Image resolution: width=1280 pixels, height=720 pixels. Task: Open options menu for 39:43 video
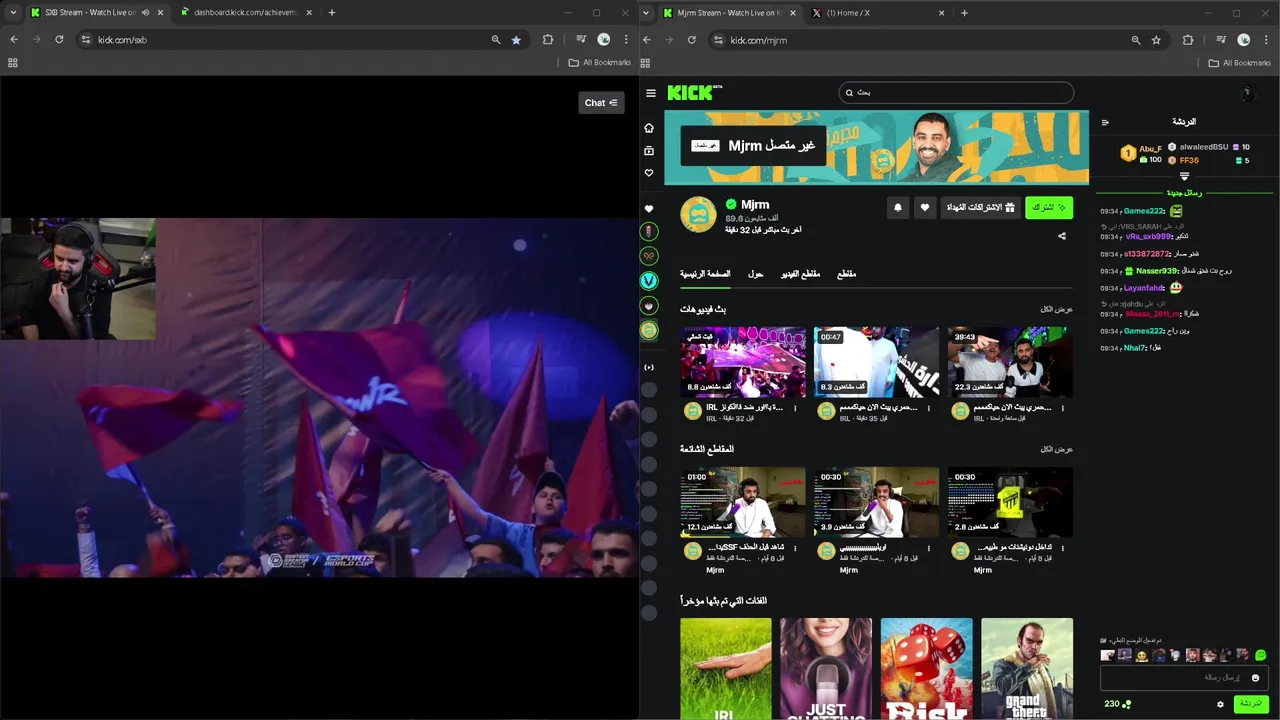(1062, 408)
